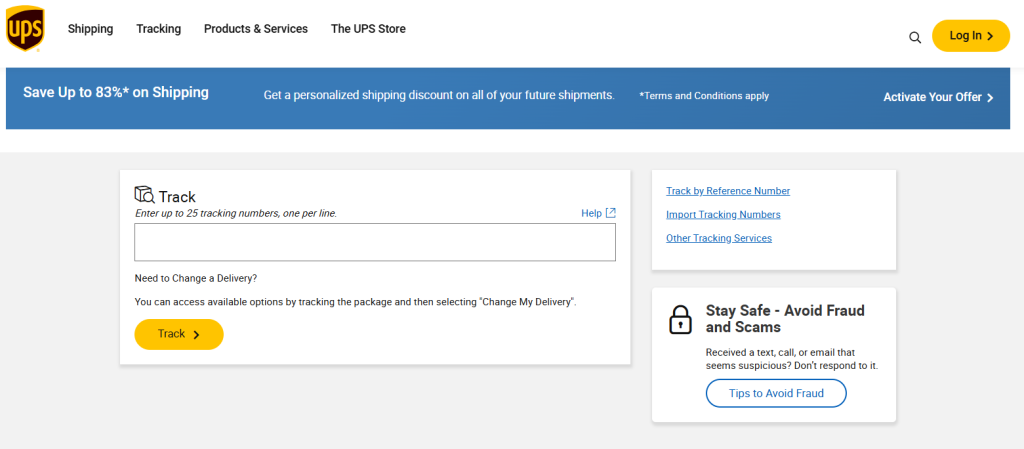Click the external-link icon beside Help
The height and width of the screenshot is (449, 1024).
[x=611, y=213]
